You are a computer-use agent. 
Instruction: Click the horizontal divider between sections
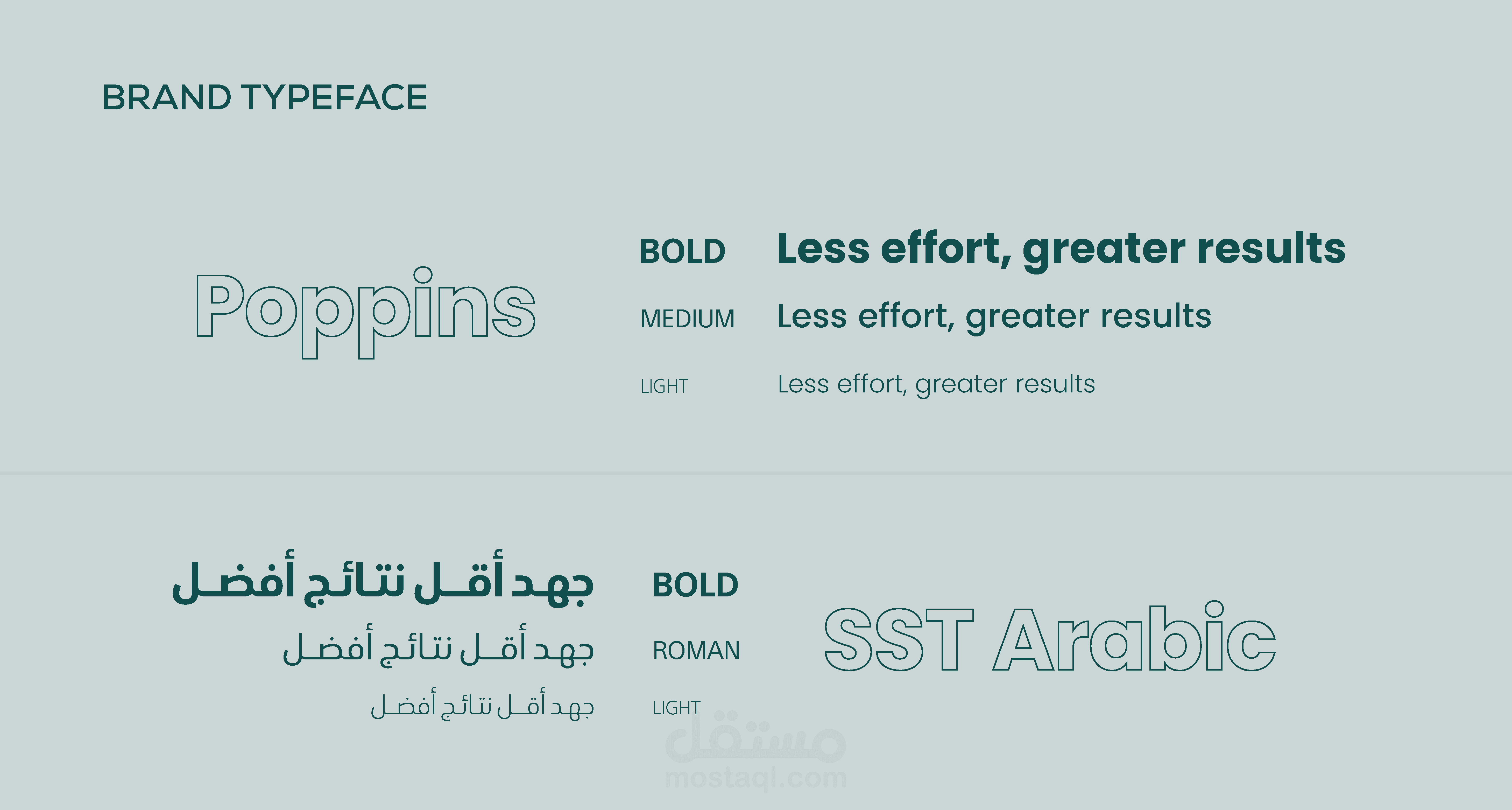(756, 473)
